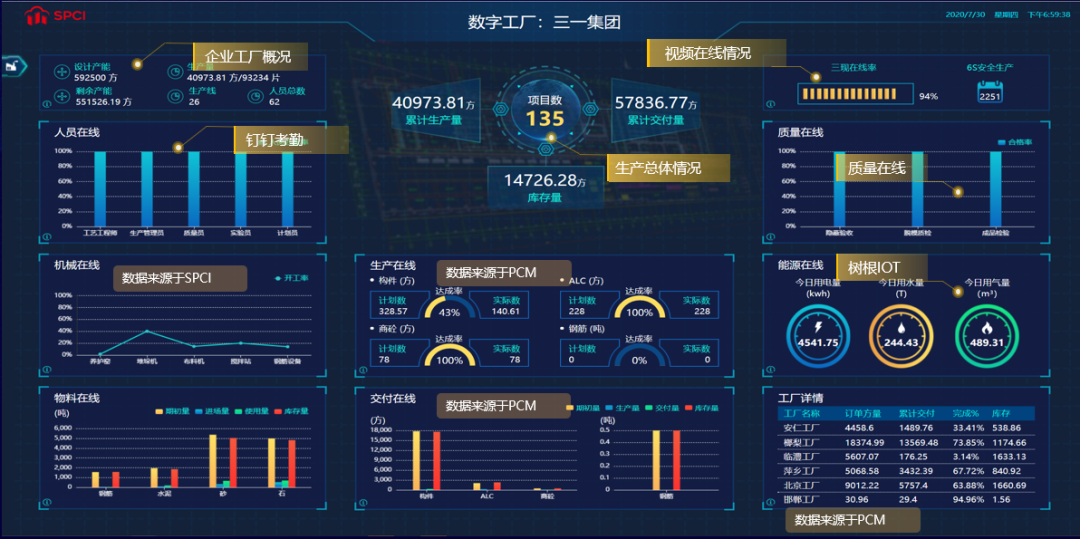Viewport: 1080px width, 539px height.
Task: Click the 三现在线率 94% progress bar
Action: pyautogui.click(x=855, y=95)
